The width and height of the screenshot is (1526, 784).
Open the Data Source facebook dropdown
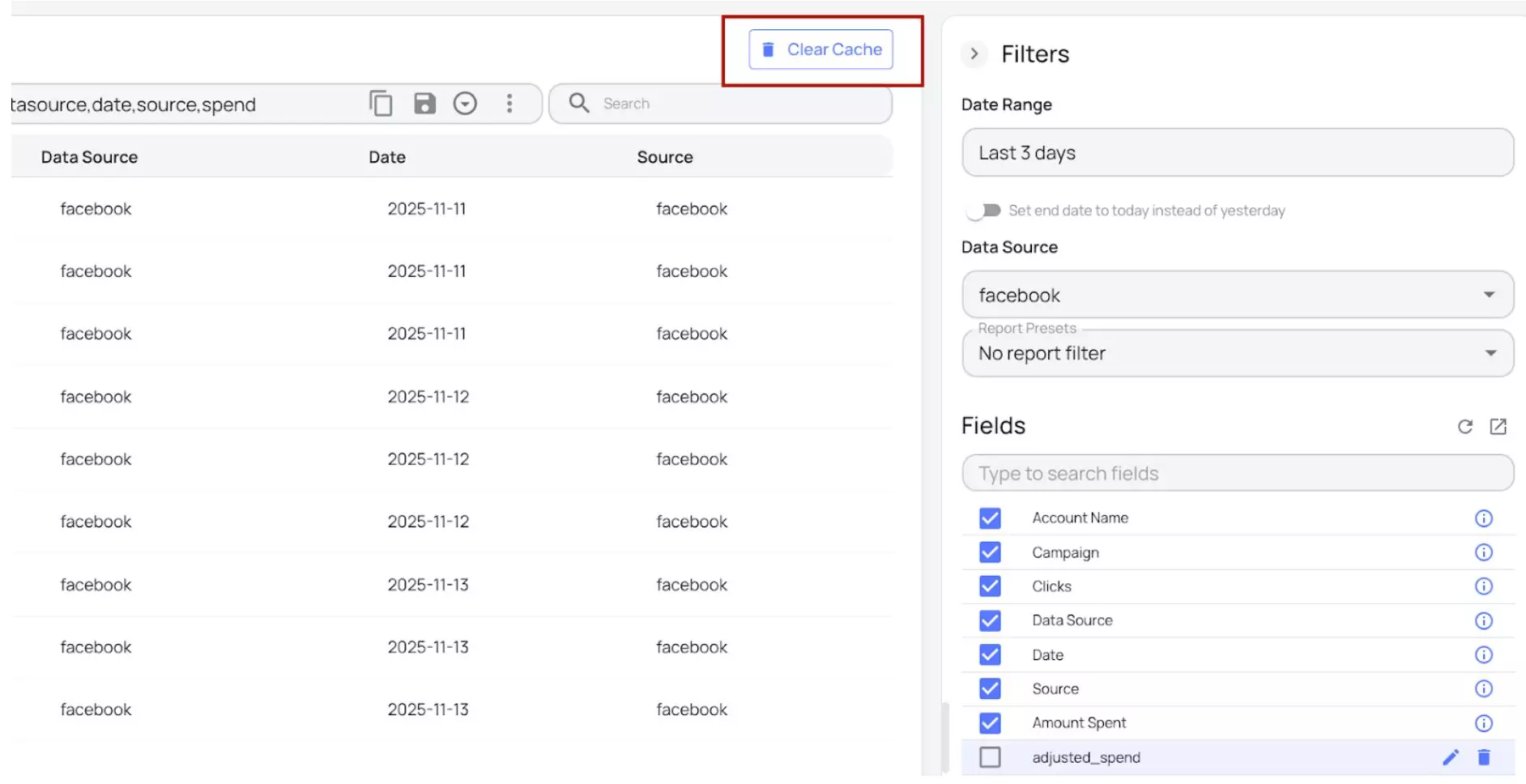click(x=1237, y=295)
